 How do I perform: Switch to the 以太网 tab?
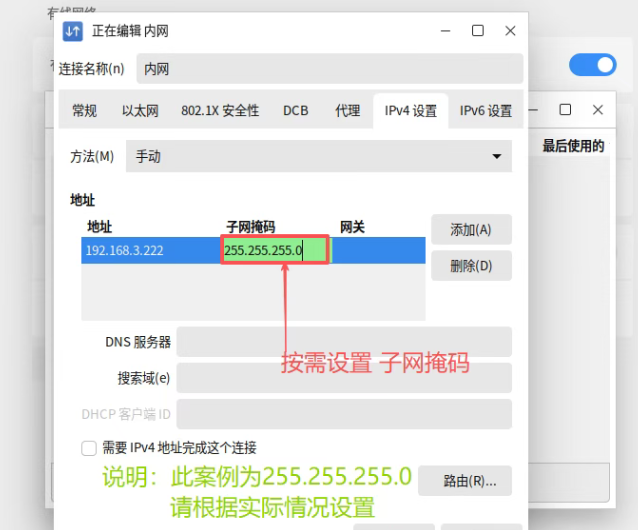140,111
